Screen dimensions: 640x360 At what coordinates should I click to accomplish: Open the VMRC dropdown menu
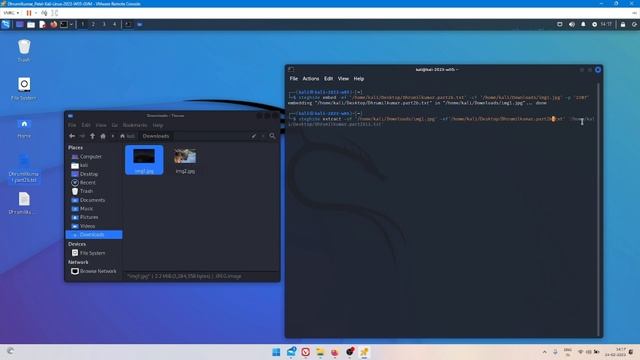11,13
